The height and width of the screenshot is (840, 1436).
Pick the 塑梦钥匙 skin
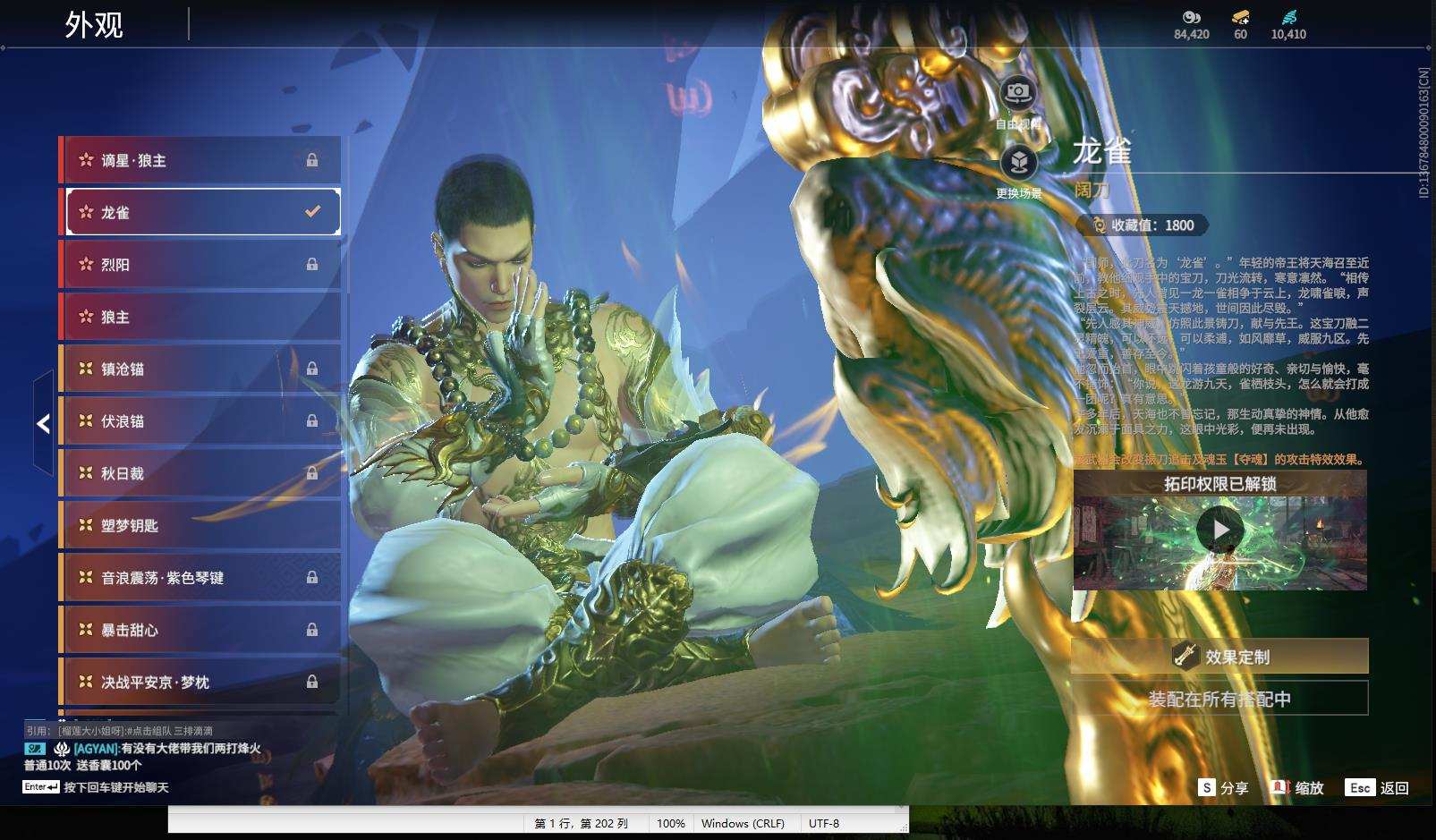200,525
